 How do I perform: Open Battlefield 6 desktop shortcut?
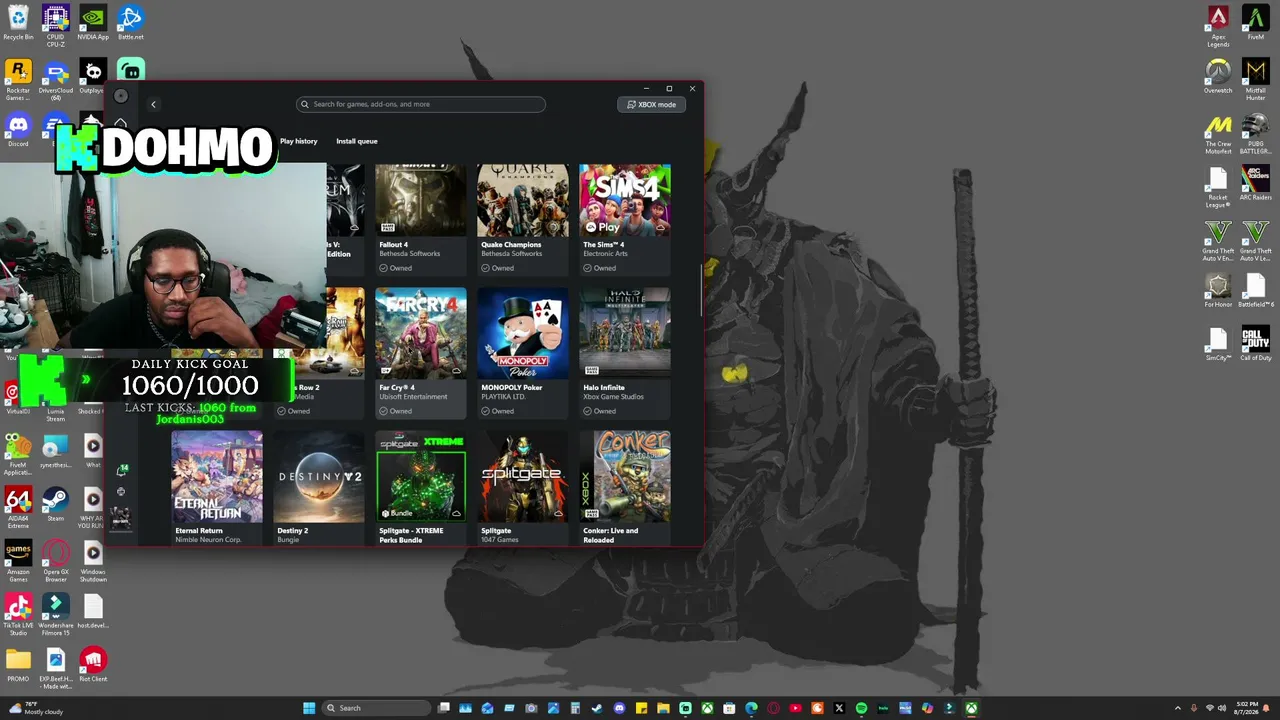[x=1256, y=290]
